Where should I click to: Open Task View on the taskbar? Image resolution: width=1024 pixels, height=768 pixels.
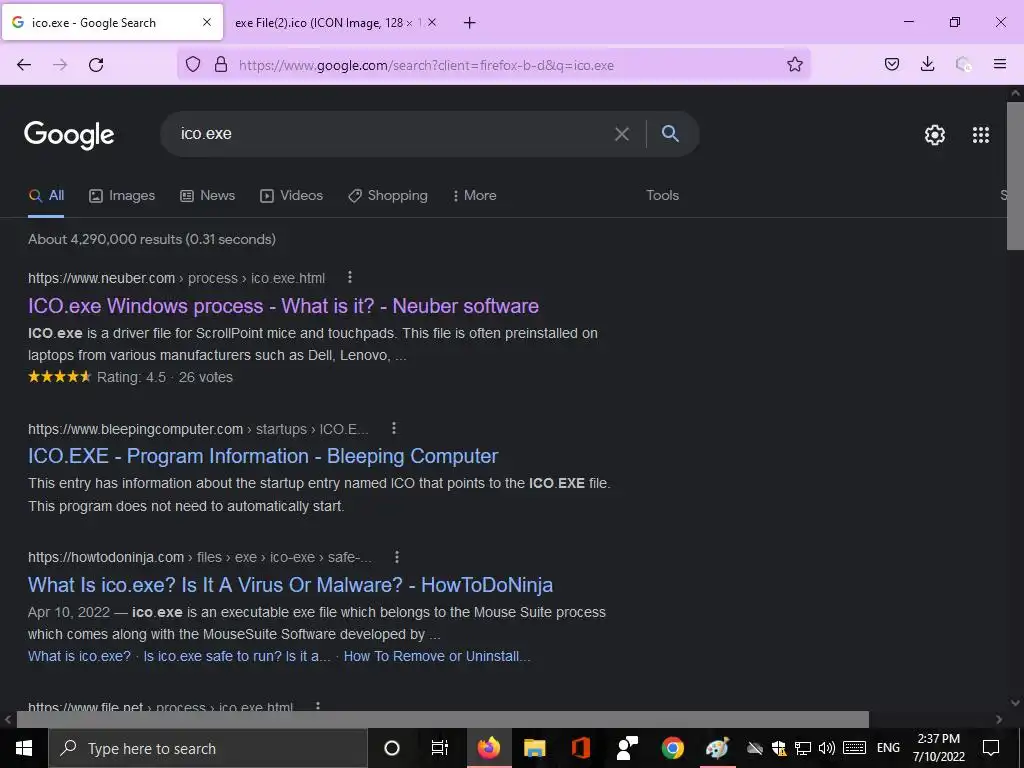[x=440, y=748]
